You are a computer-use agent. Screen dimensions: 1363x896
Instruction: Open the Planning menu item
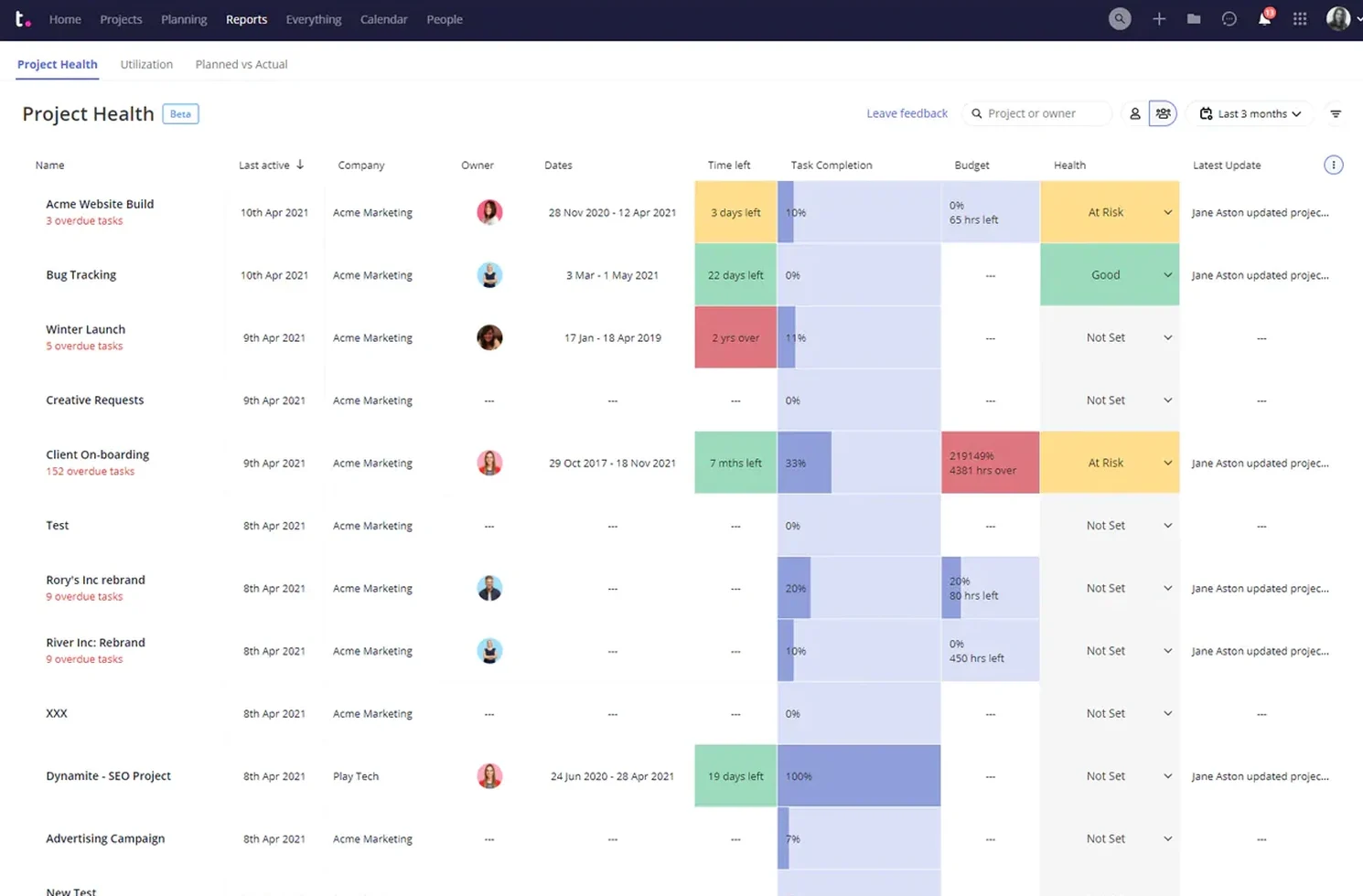coord(184,18)
